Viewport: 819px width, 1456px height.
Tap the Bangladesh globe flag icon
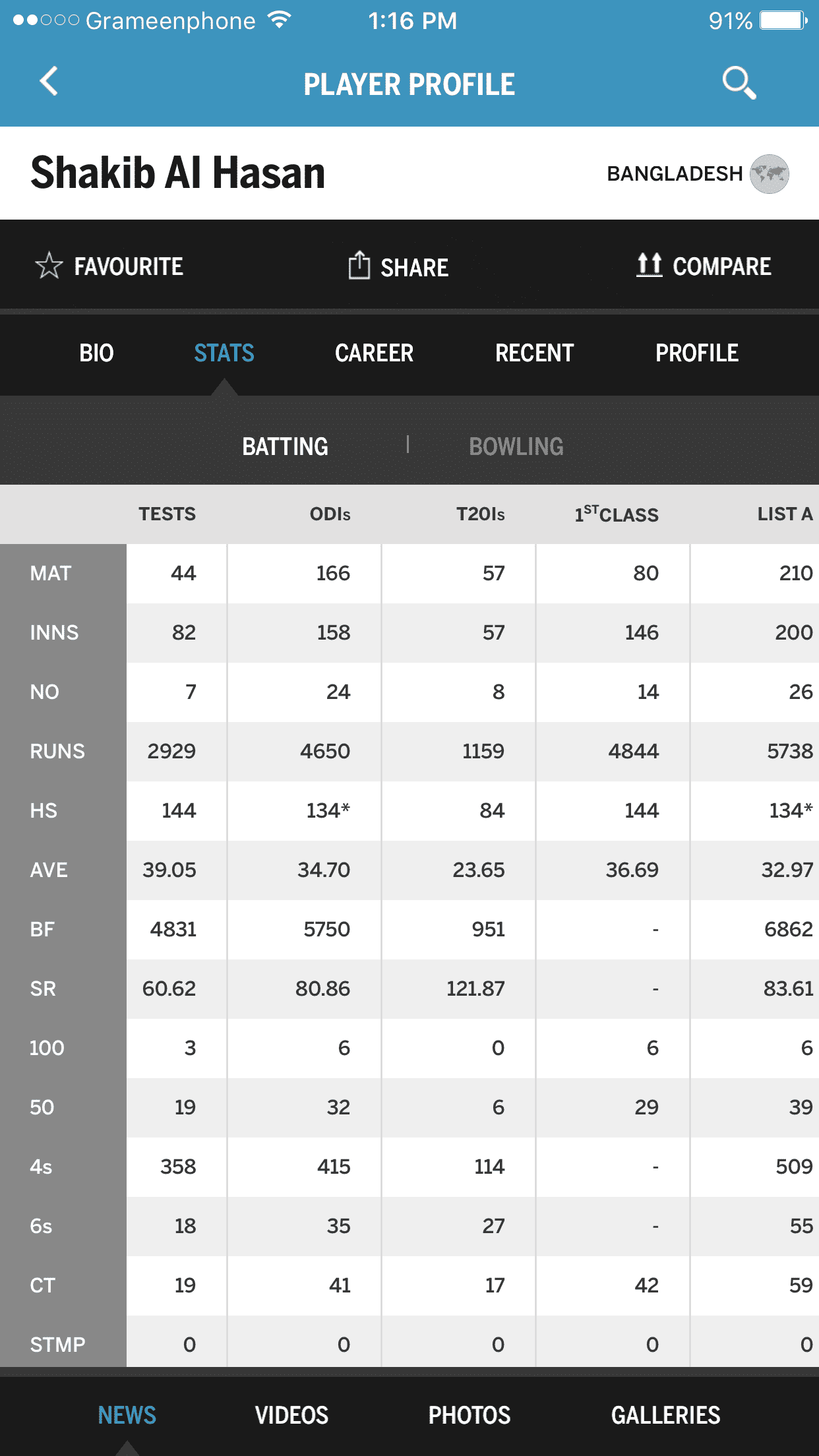[x=770, y=174]
